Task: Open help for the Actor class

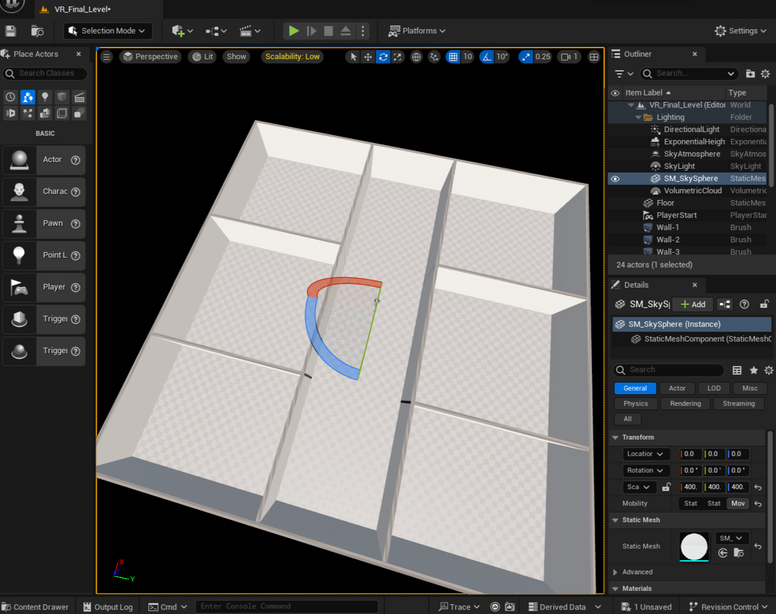Action: (76, 160)
